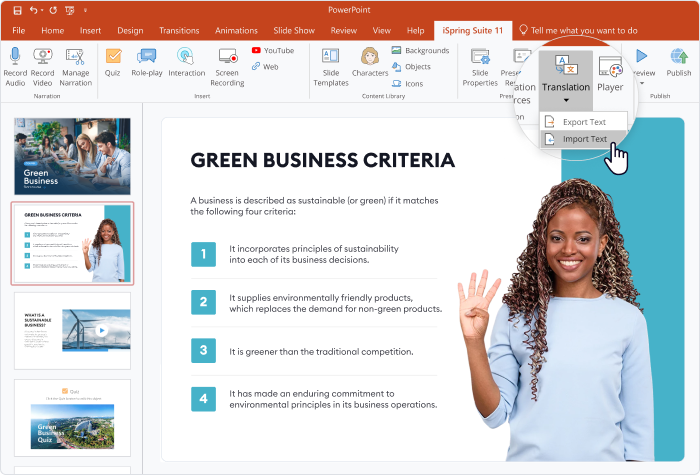Switch to the Home tab
This screenshot has height=475, width=700.
coord(53,30)
